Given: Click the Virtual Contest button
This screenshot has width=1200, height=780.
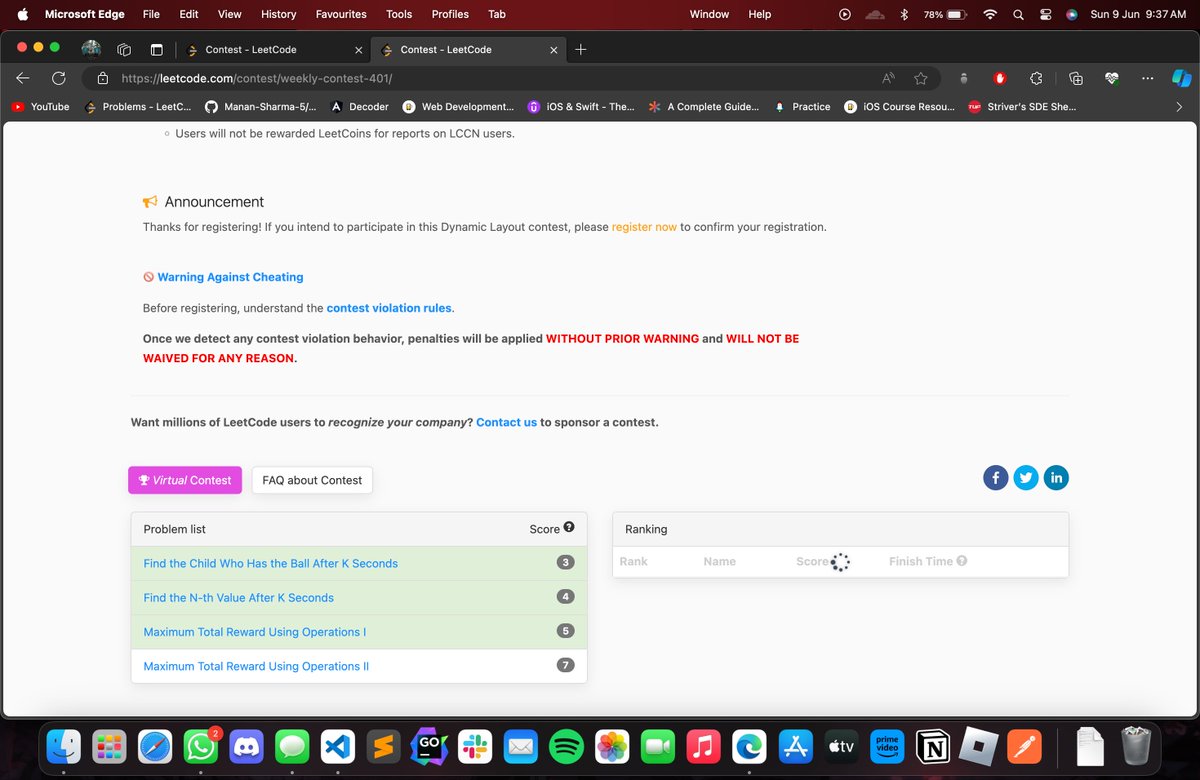Looking at the screenshot, I should tap(185, 480).
